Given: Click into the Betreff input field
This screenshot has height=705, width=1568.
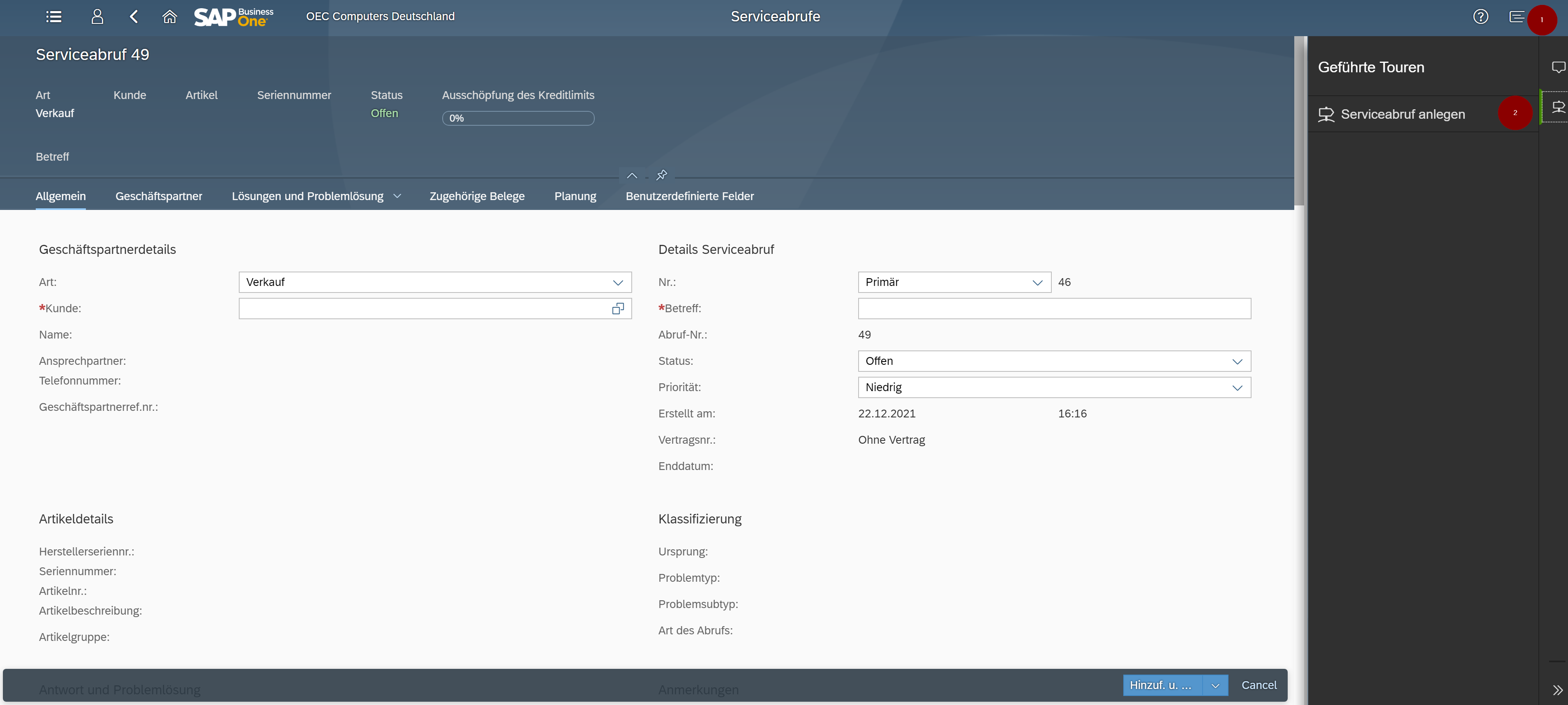Looking at the screenshot, I should pos(1054,309).
